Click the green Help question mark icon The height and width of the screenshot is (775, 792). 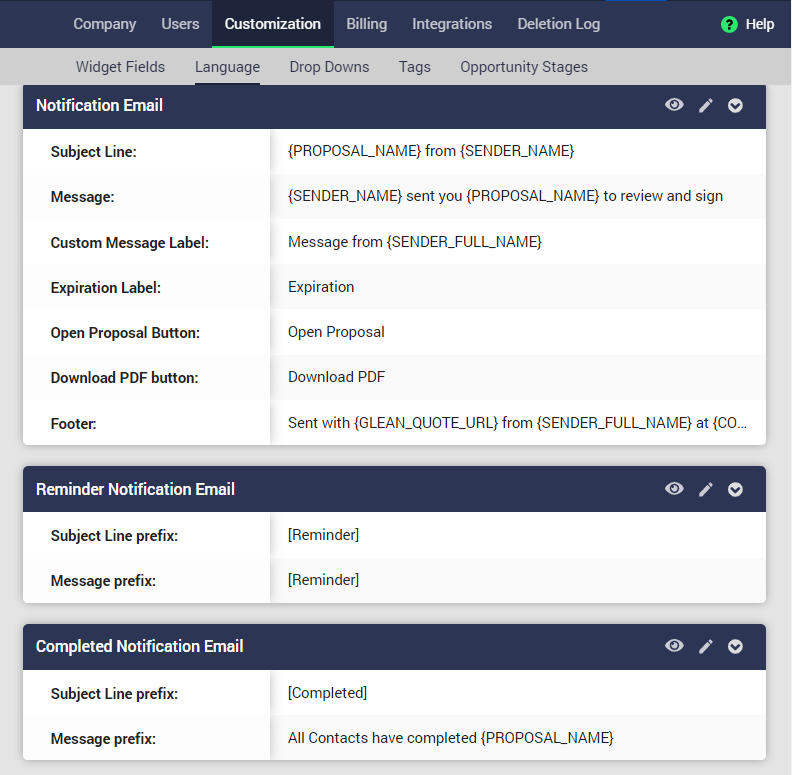pos(729,24)
